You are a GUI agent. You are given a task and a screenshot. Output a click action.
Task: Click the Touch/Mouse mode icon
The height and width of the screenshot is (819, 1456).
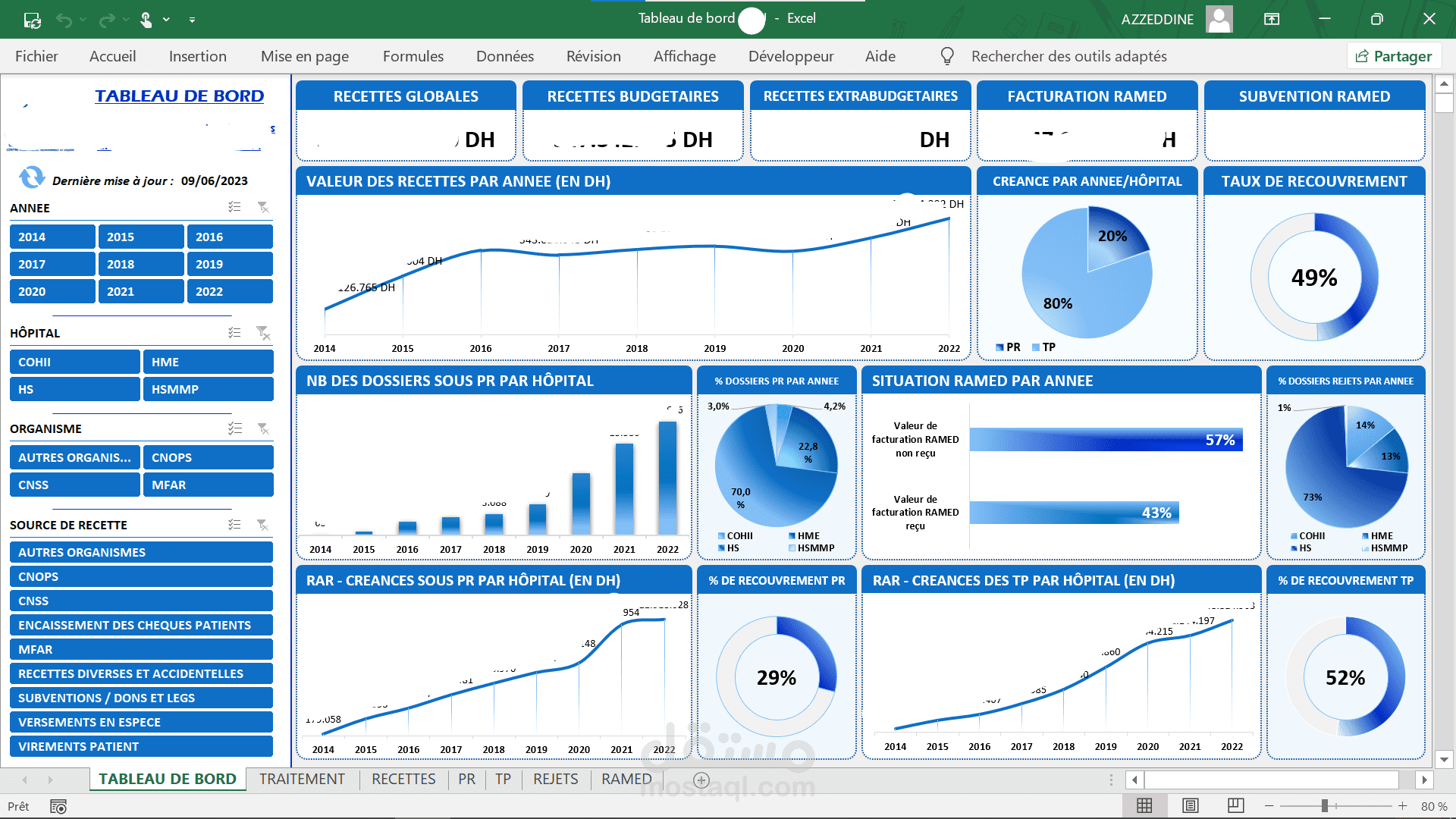146,20
